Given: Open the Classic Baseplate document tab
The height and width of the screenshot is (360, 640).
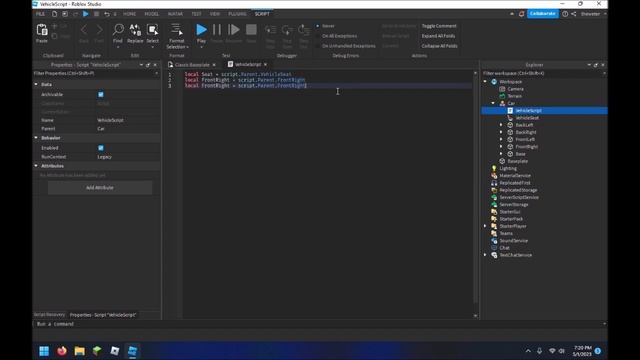Looking at the screenshot, I should (192, 65).
